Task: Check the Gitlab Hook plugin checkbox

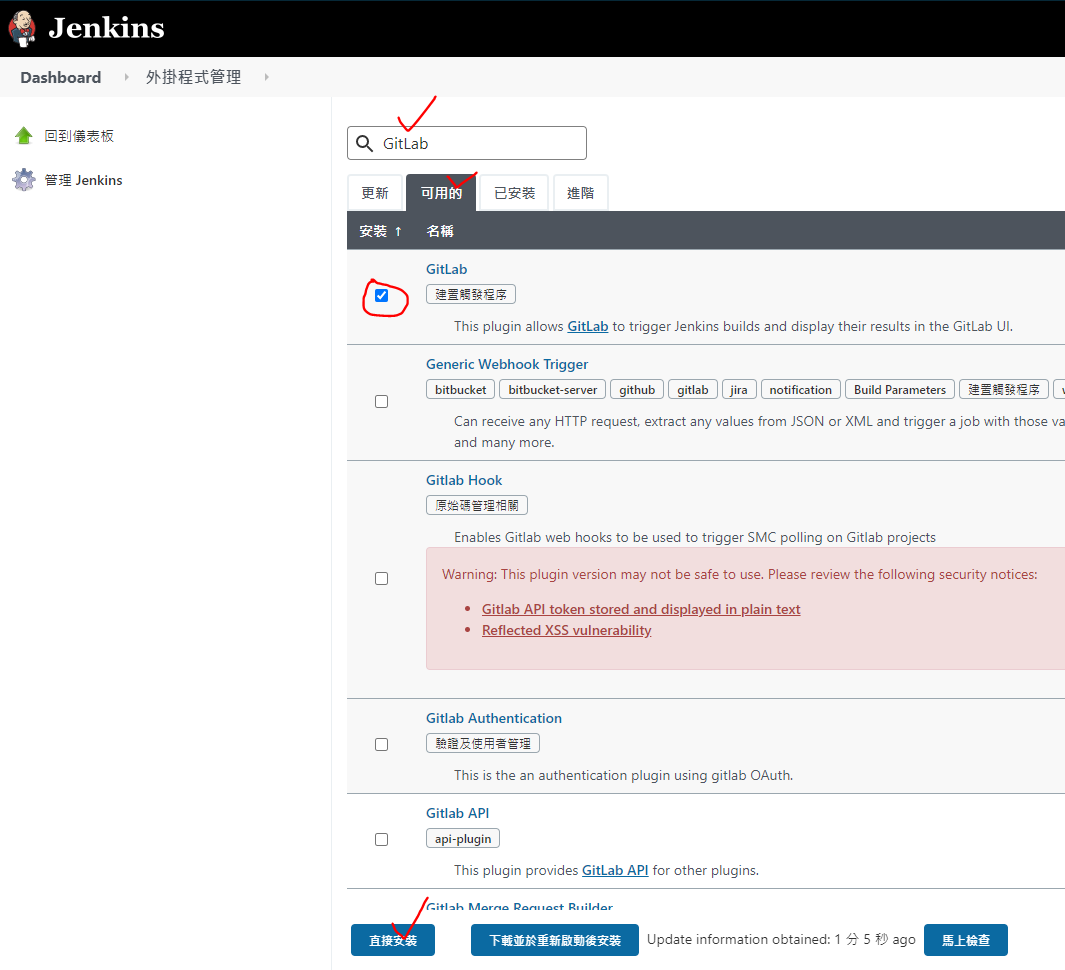Action: pos(382,578)
